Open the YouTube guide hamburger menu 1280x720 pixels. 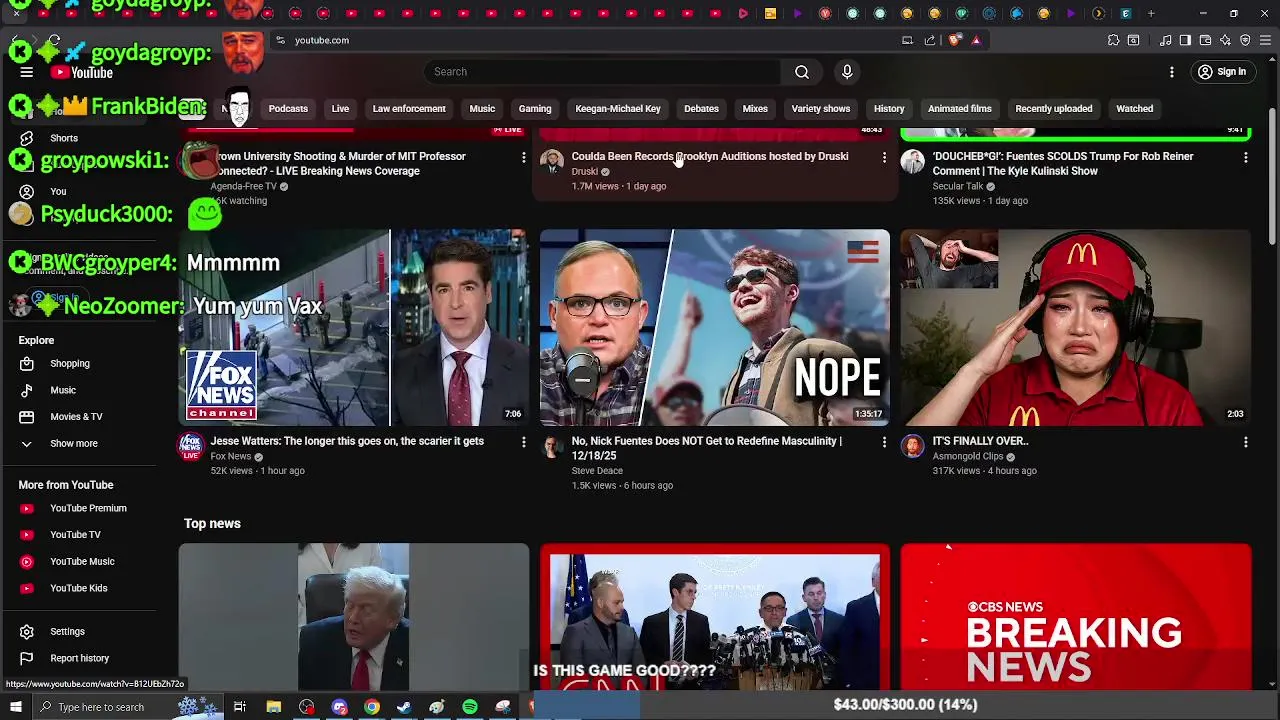coord(27,72)
